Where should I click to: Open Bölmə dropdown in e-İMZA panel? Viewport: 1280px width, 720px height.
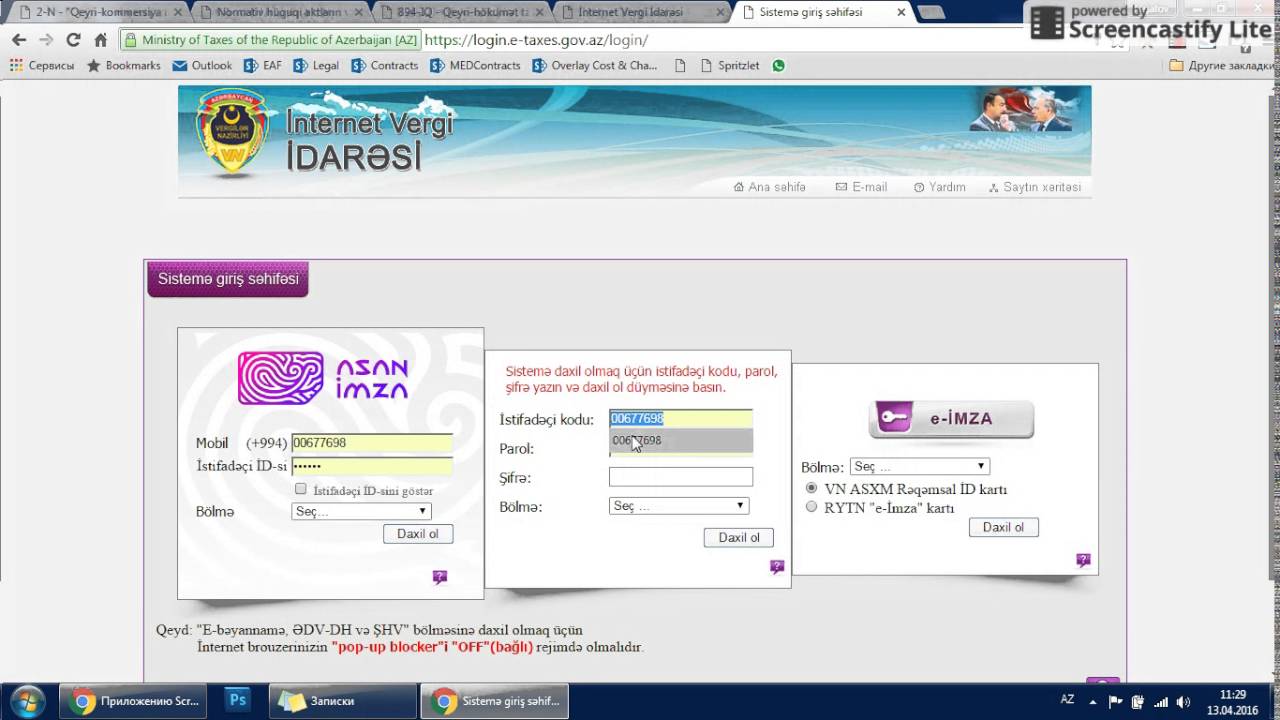[919, 466]
